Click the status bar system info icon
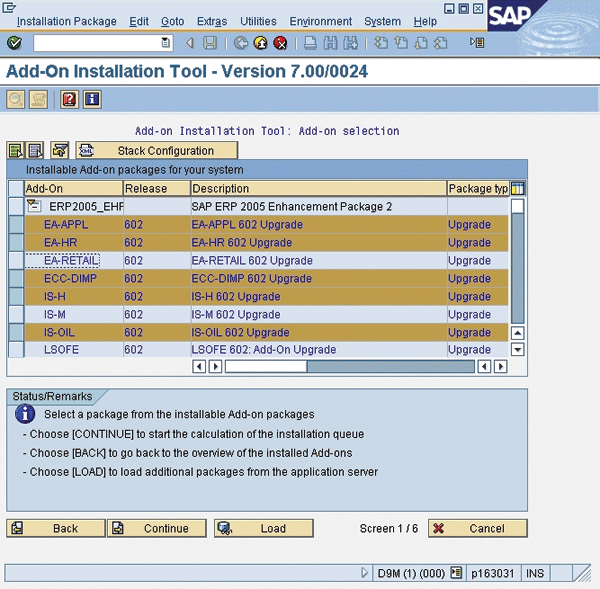 [456, 573]
